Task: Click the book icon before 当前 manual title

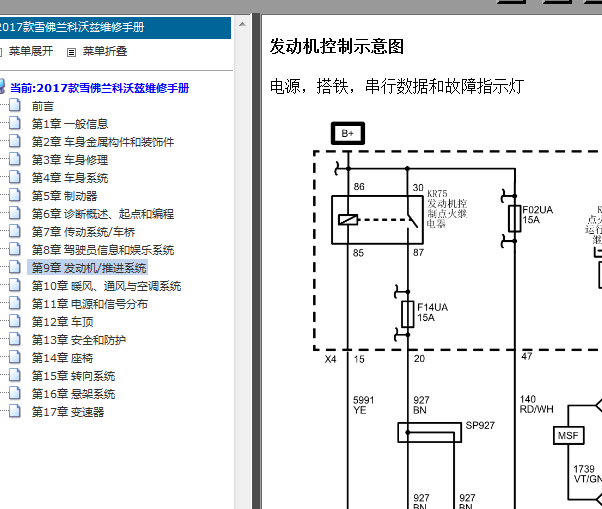Action: 2,87
